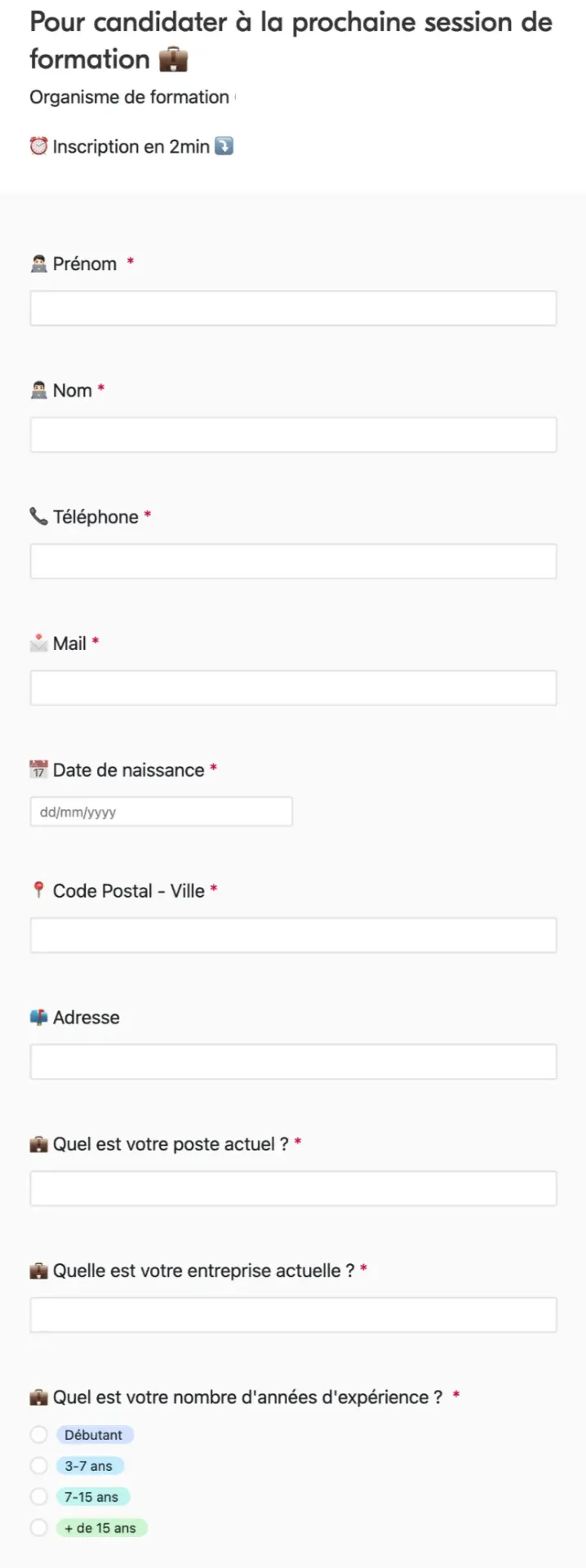Click the Code Postal - Ville input

point(292,935)
